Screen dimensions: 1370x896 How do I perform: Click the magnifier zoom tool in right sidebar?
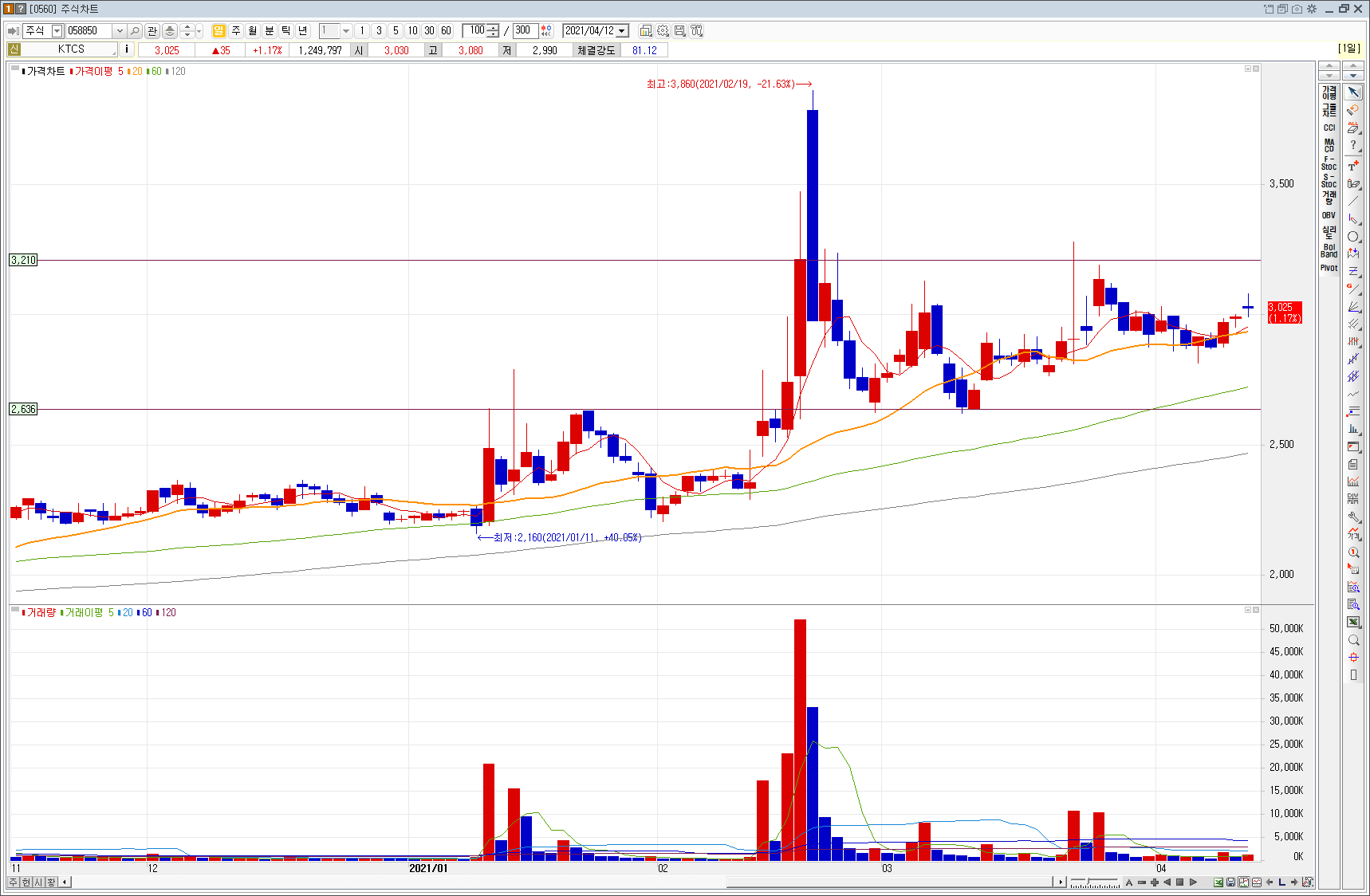click(1353, 640)
